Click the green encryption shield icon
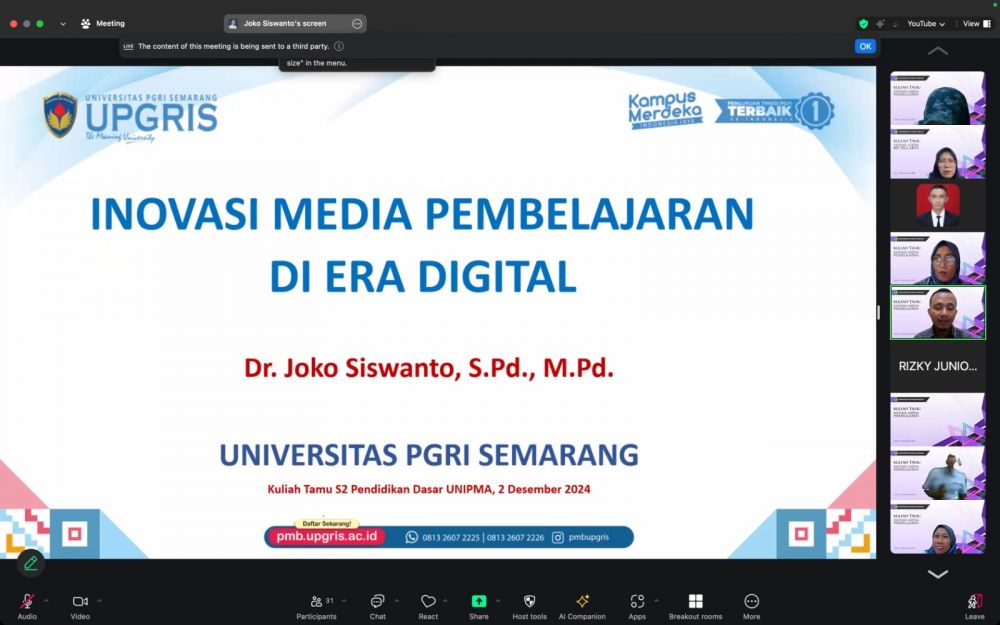Screen dimensions: 1000x625 tap(864, 24)
